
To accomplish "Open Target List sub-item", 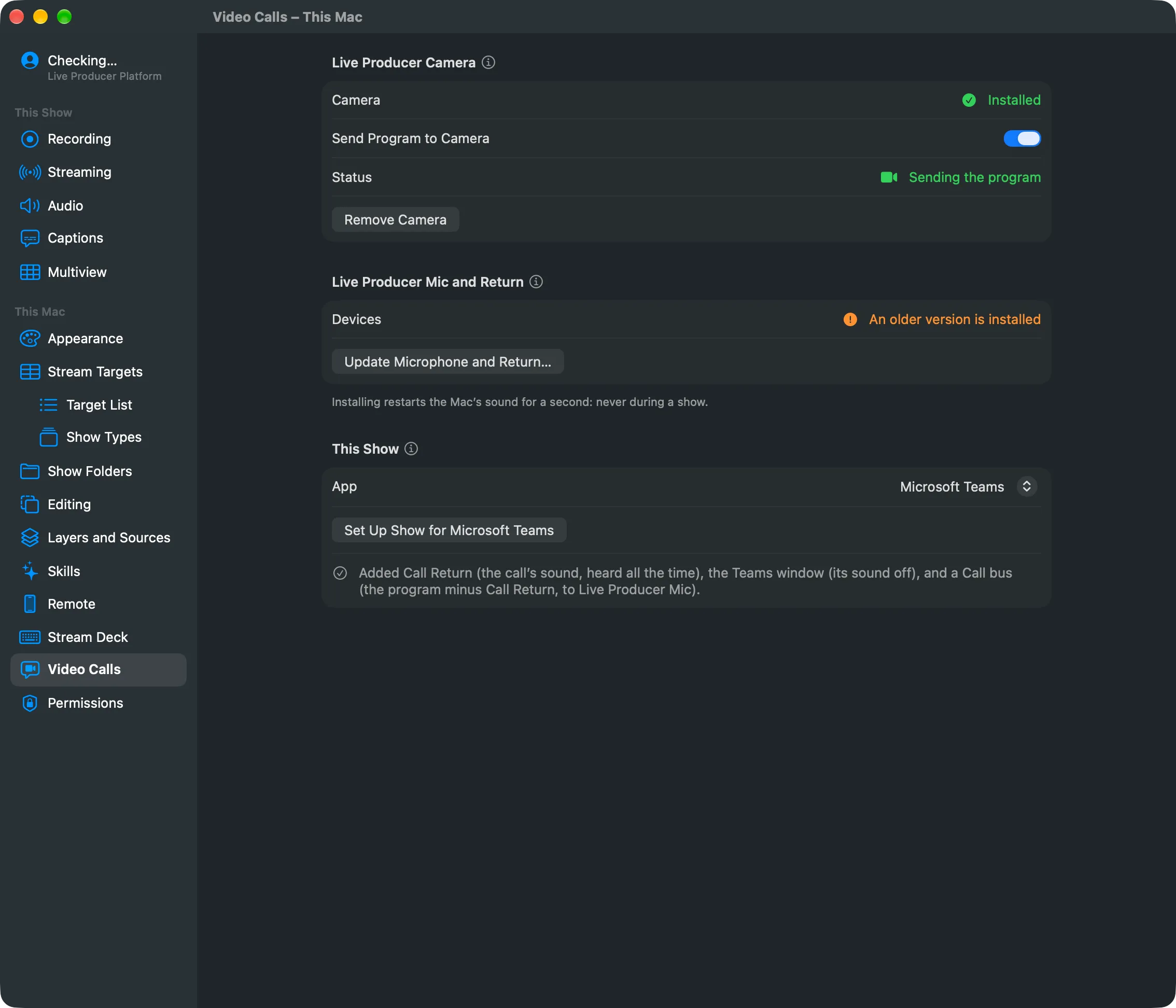I will click(x=98, y=404).
